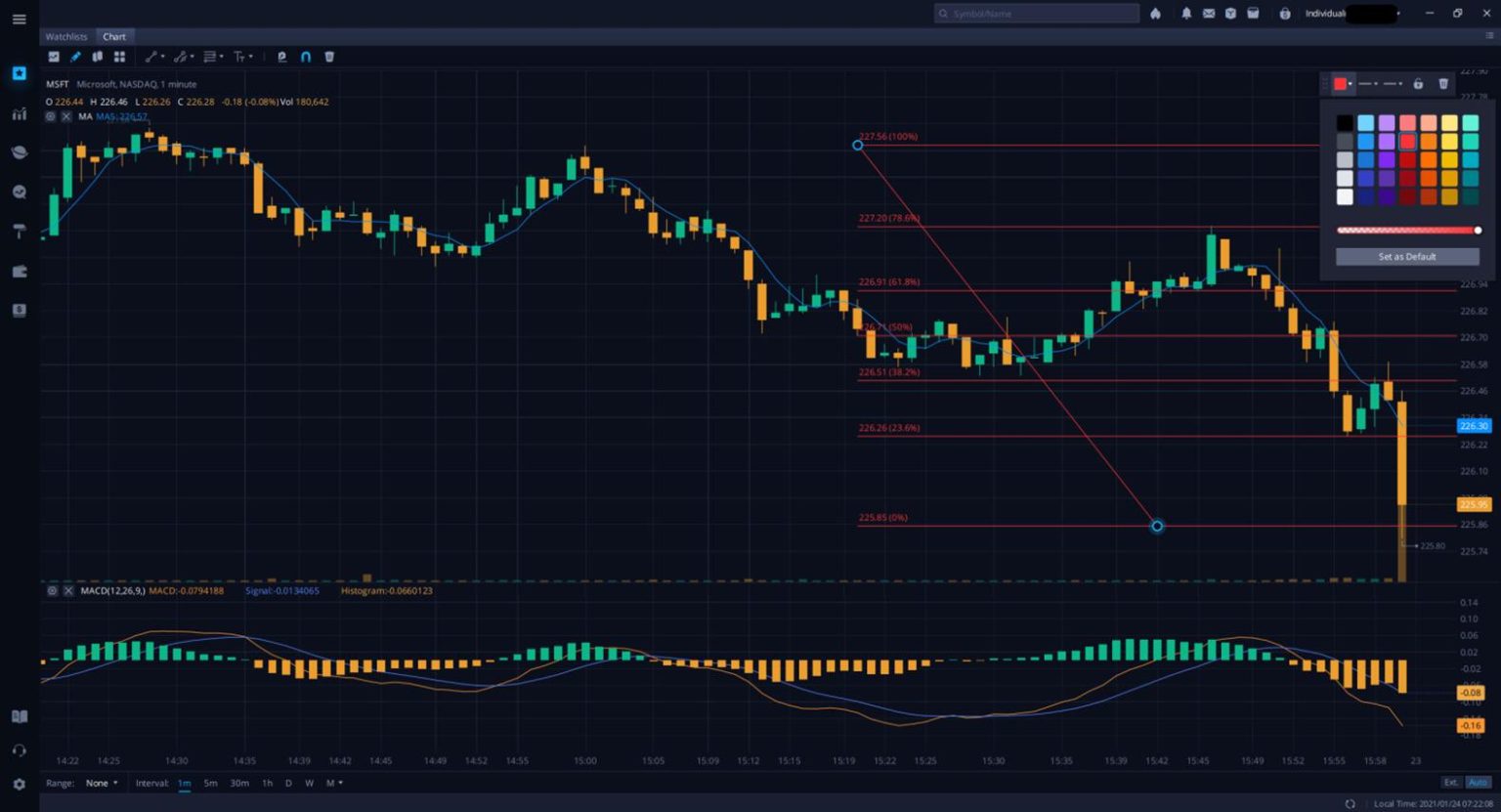Screen dimensions: 1501x812
Task: Click the lock icon in the drawing panel
Action: click(x=1418, y=84)
